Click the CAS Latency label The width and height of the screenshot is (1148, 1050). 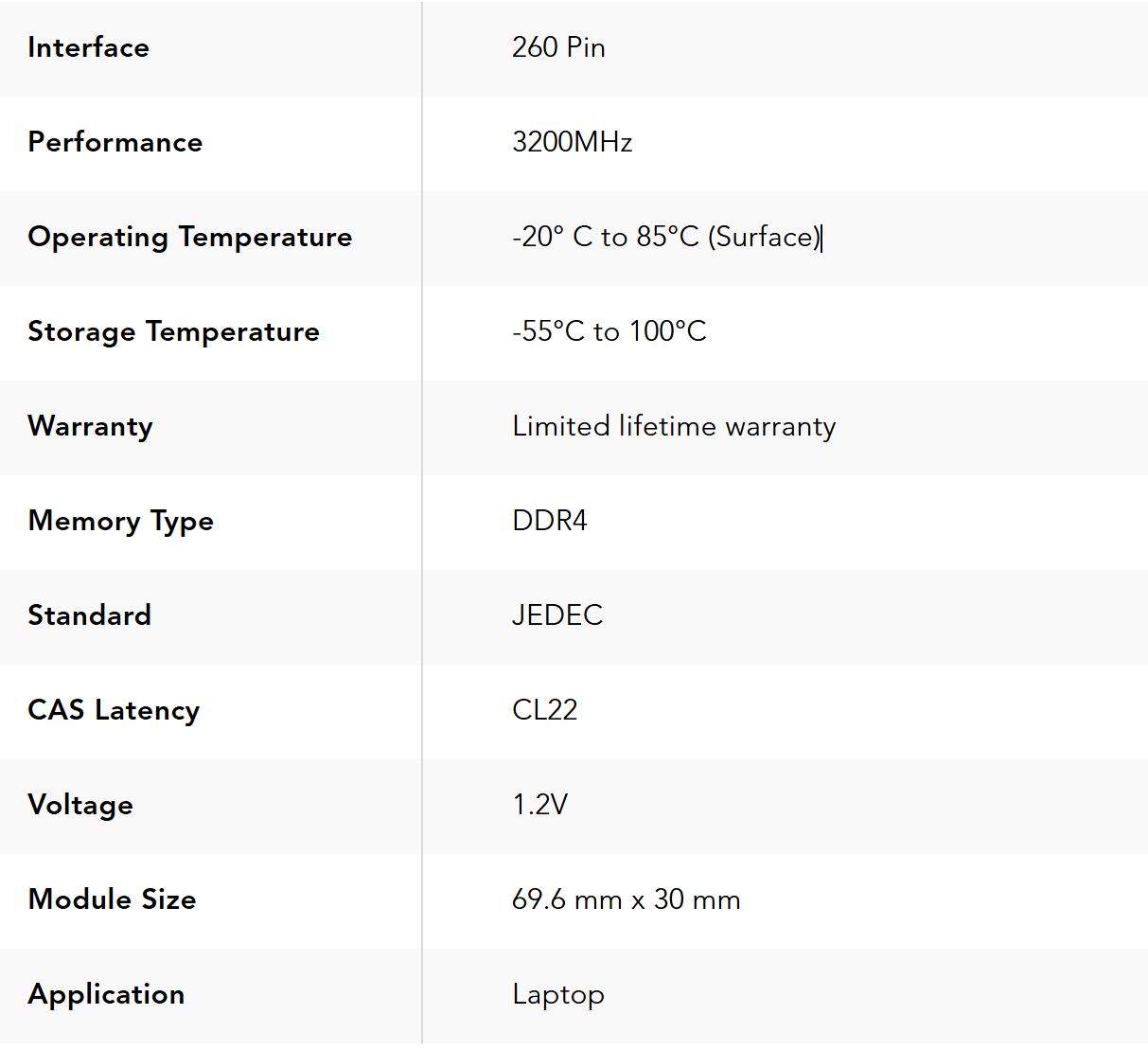coord(114,710)
